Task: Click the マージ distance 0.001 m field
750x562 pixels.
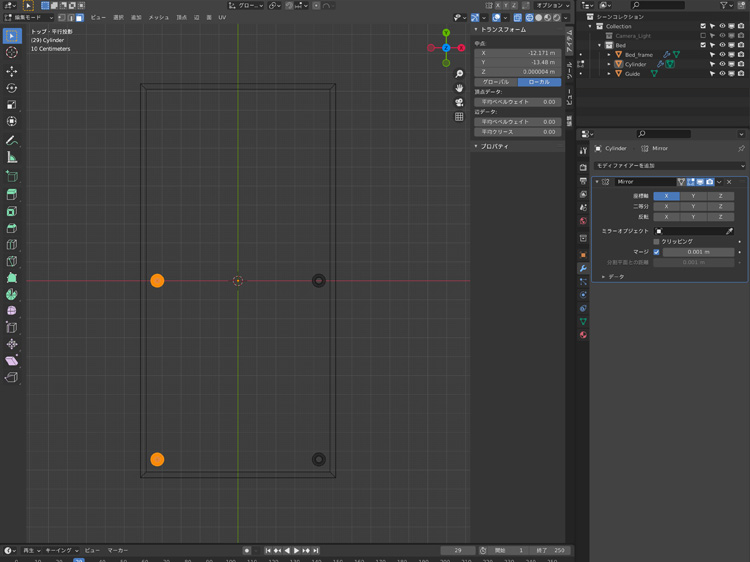Action: [x=697, y=252]
